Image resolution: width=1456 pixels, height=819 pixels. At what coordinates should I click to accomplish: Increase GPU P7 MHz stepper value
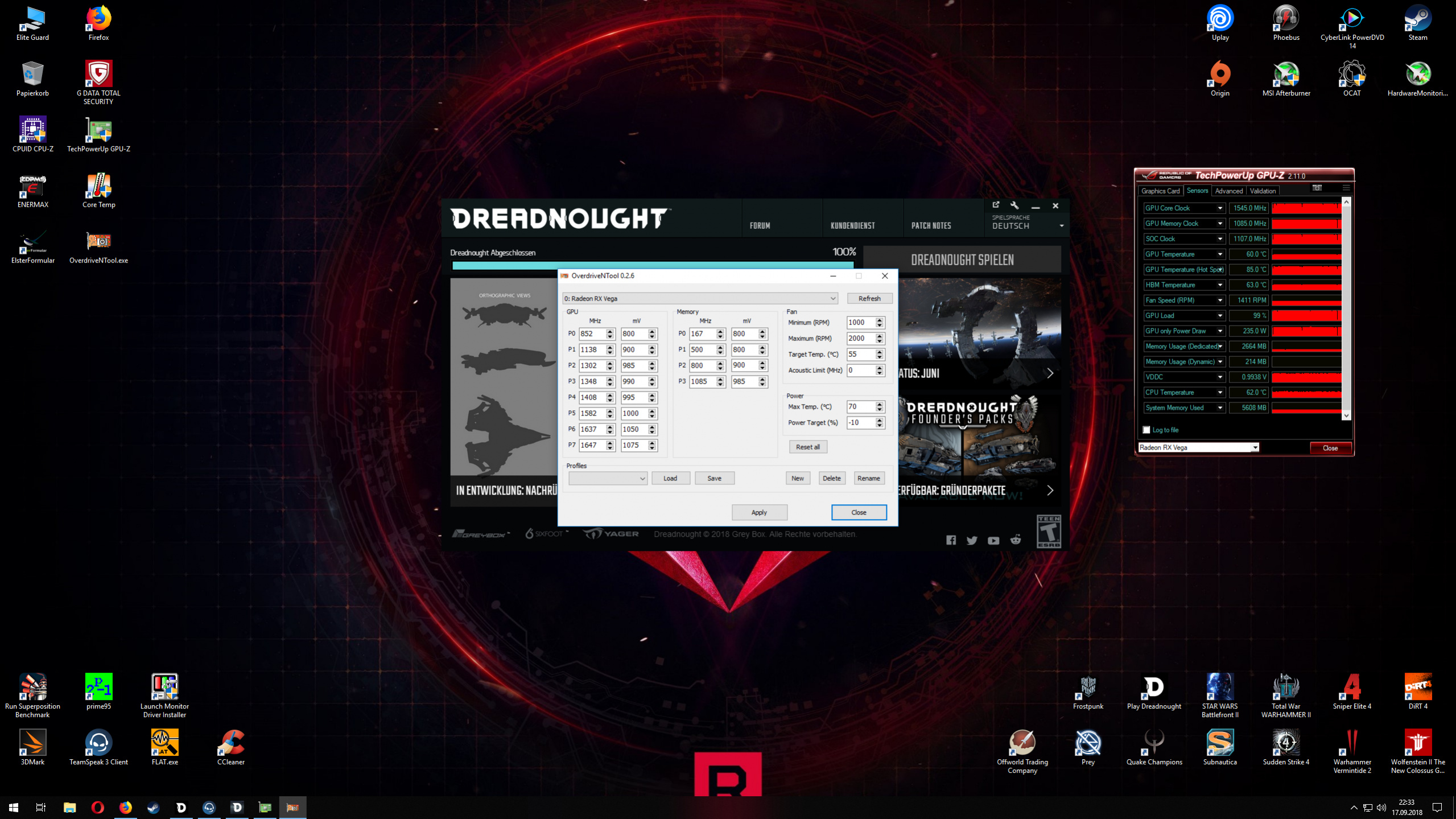[x=610, y=442]
